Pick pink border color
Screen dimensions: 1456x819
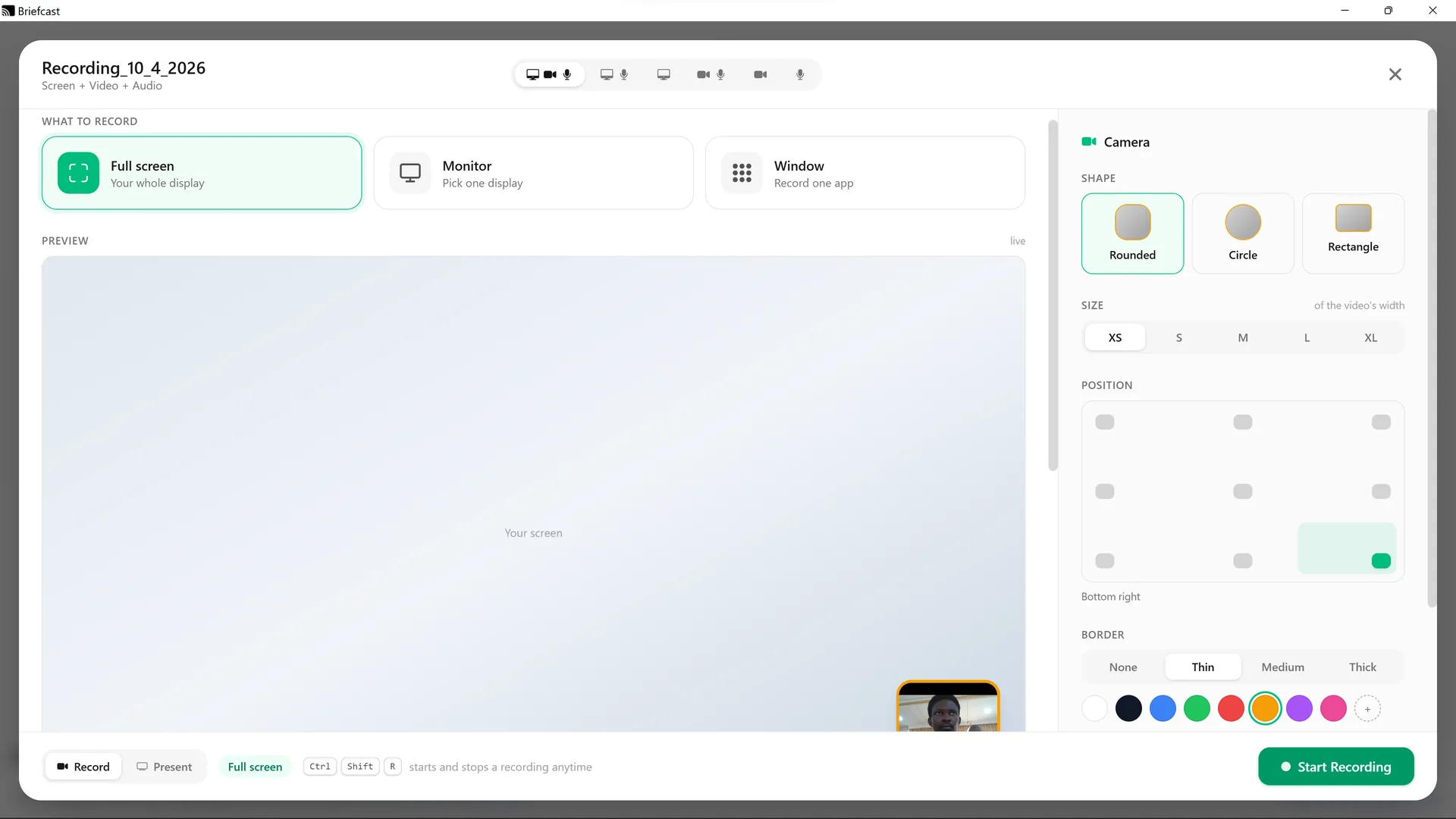(1333, 708)
